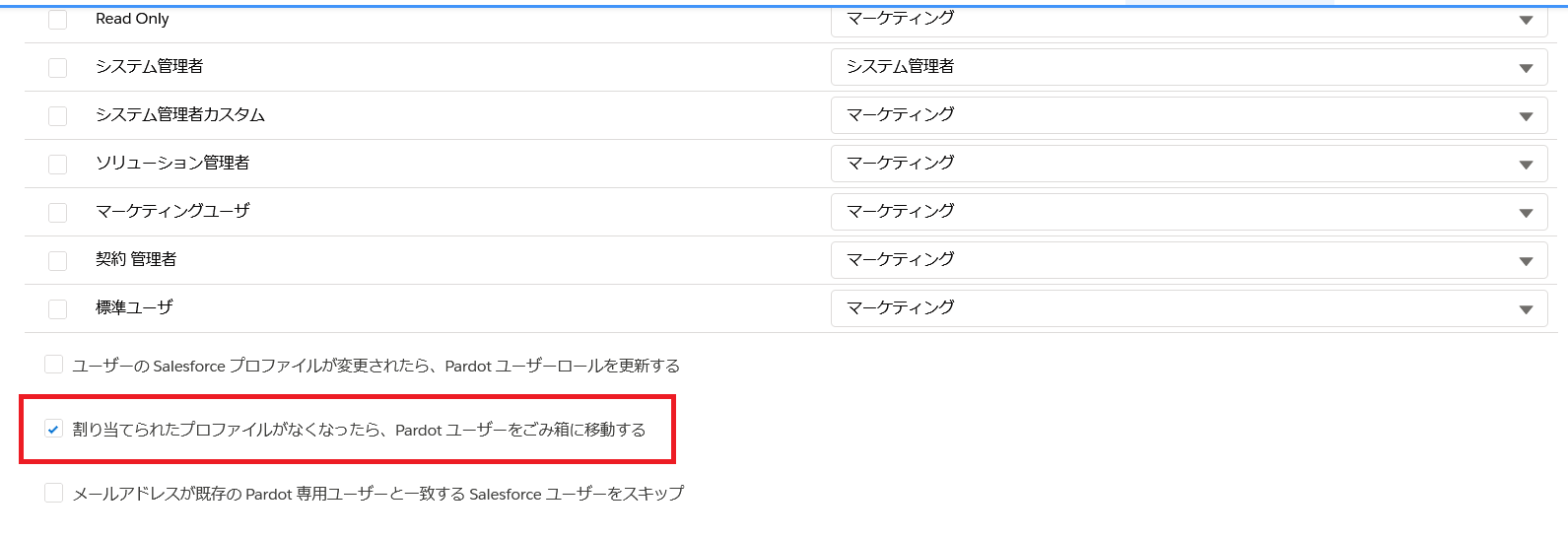Click dropdown arrow in システム管理者 row
1568x538 pixels.
(x=1526, y=68)
